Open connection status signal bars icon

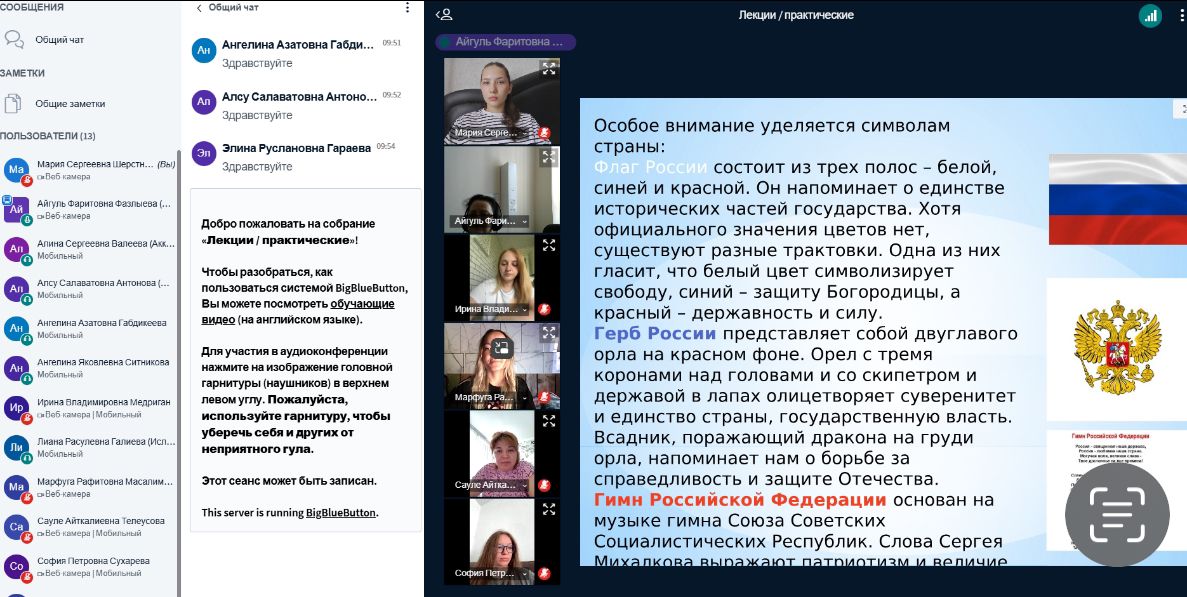click(x=1150, y=15)
